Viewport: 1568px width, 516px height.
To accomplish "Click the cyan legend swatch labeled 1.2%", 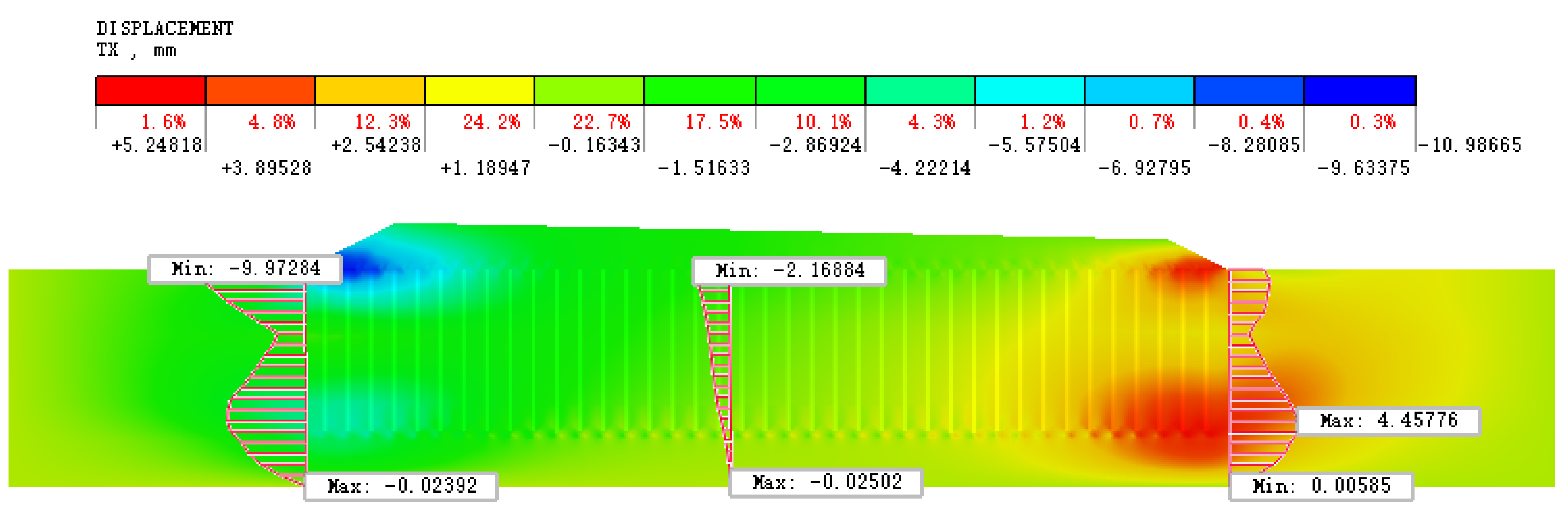I will [x=1029, y=90].
